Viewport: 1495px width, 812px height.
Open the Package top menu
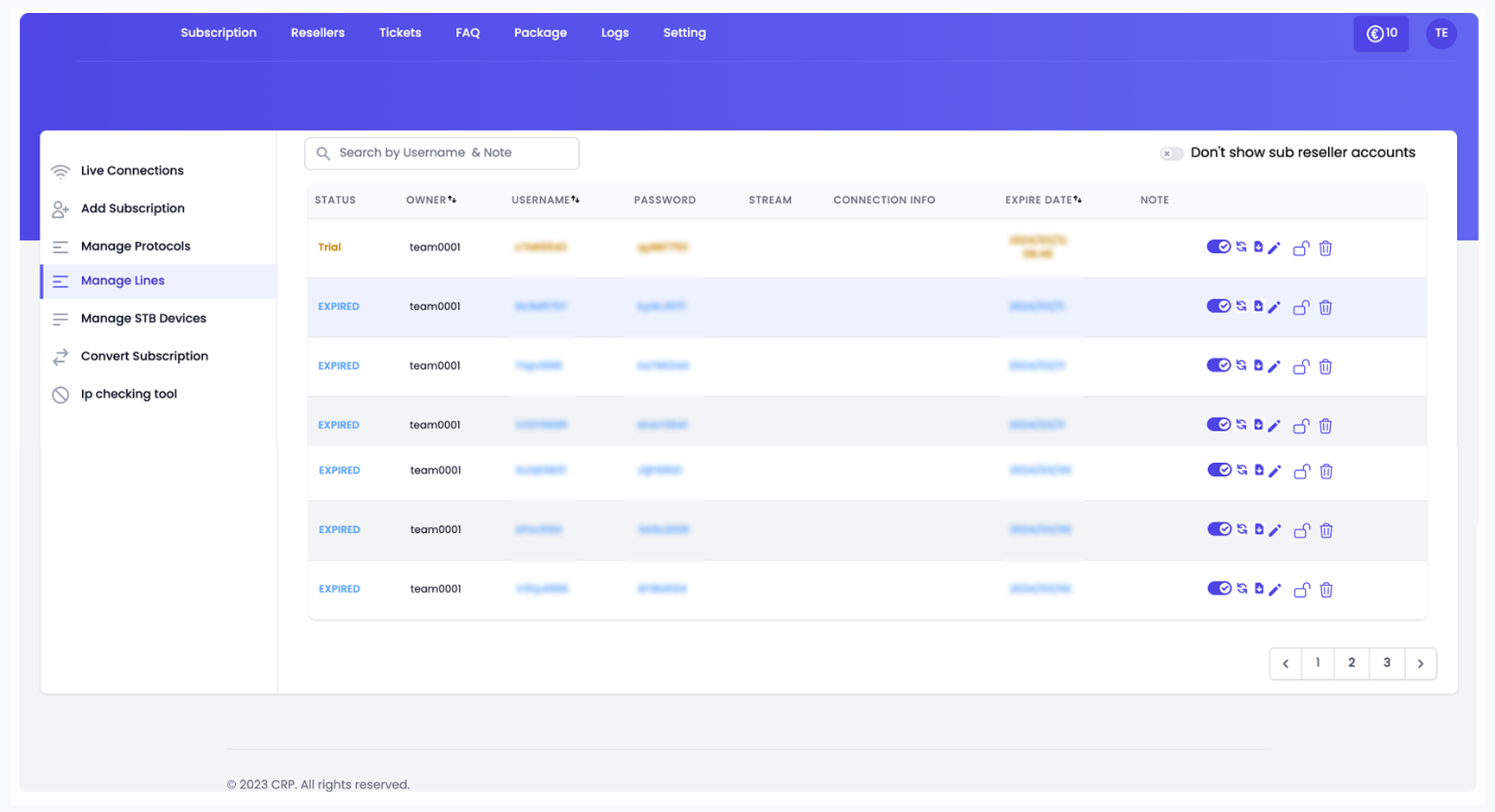click(x=540, y=33)
